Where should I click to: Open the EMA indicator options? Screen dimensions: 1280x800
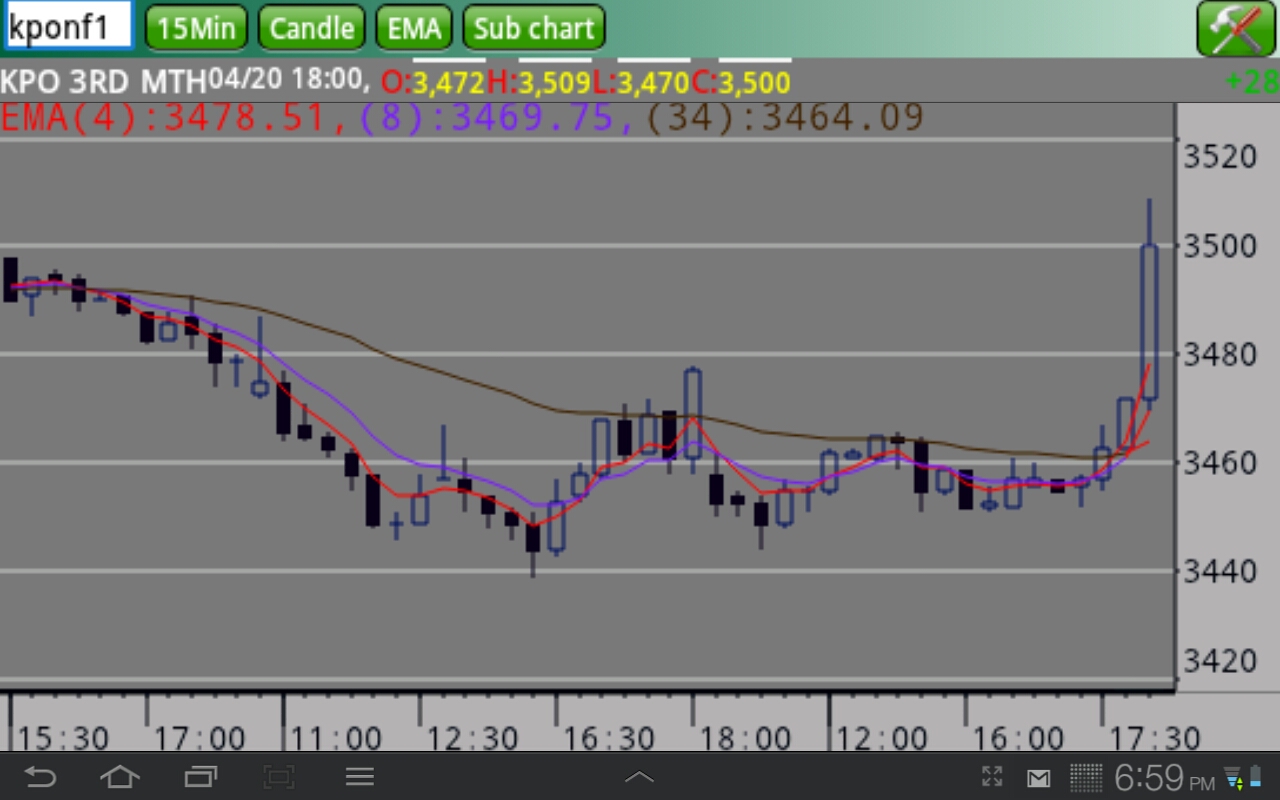(414, 28)
